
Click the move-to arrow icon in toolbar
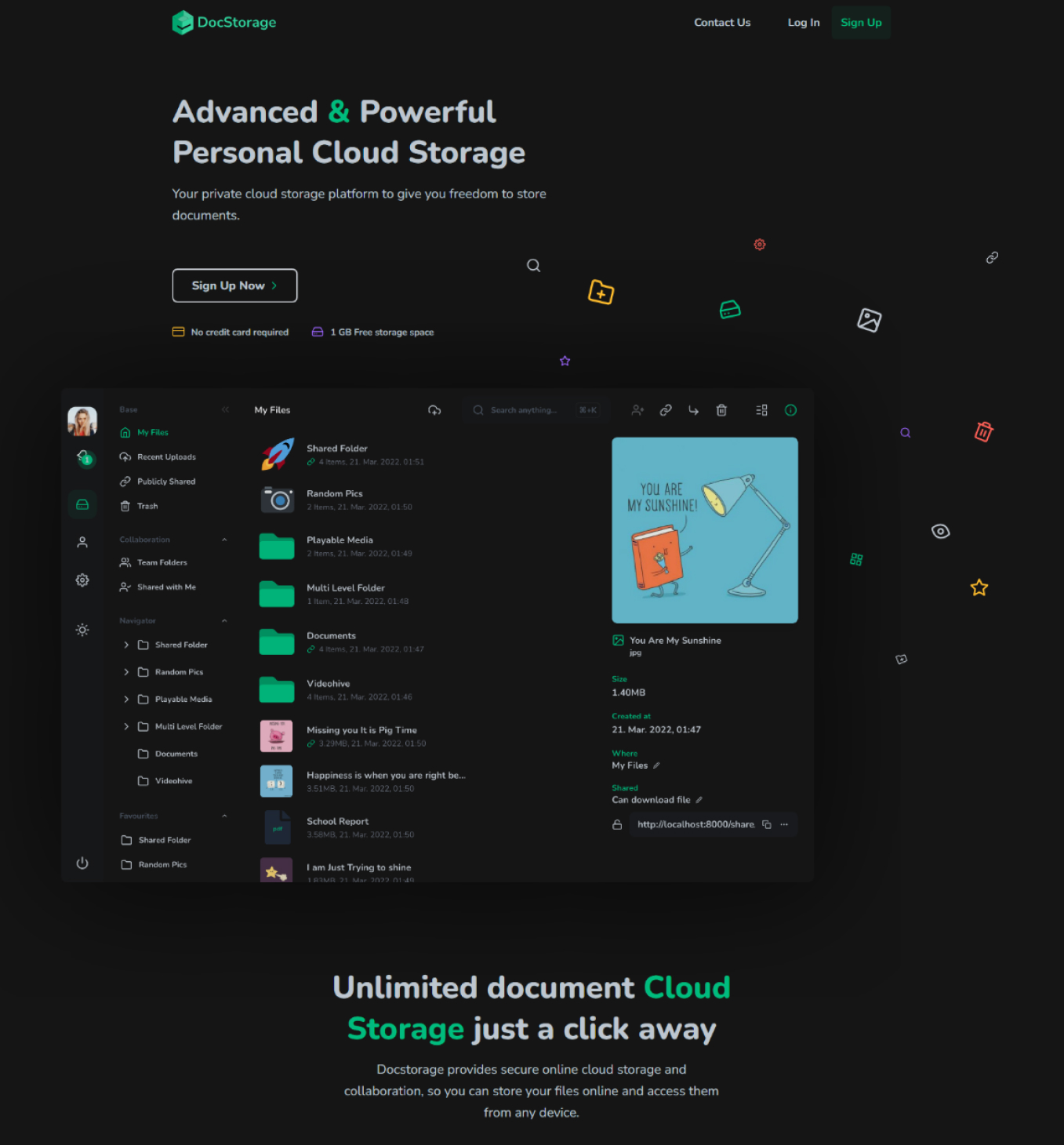point(693,410)
